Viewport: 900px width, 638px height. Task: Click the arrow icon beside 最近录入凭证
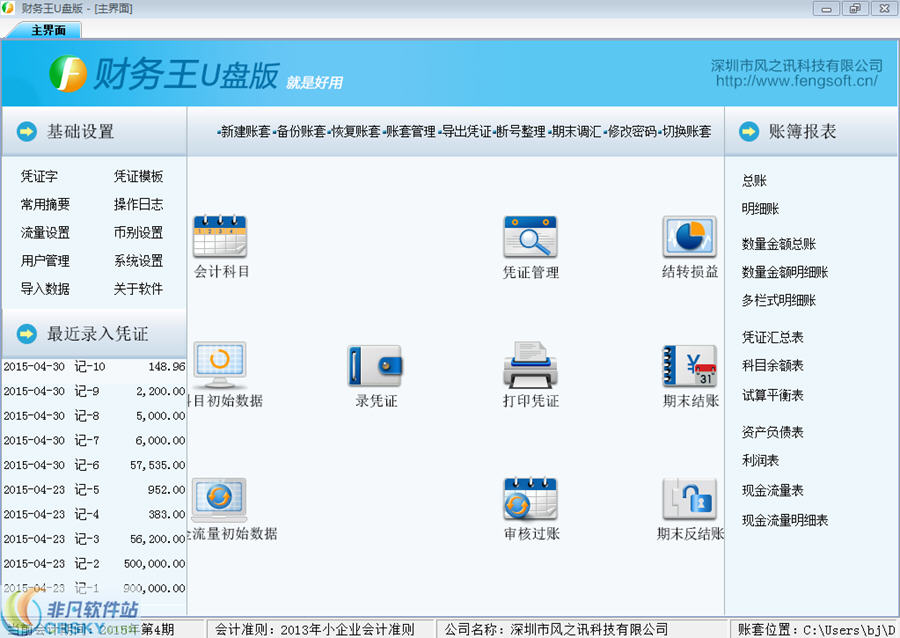[x=26, y=333]
